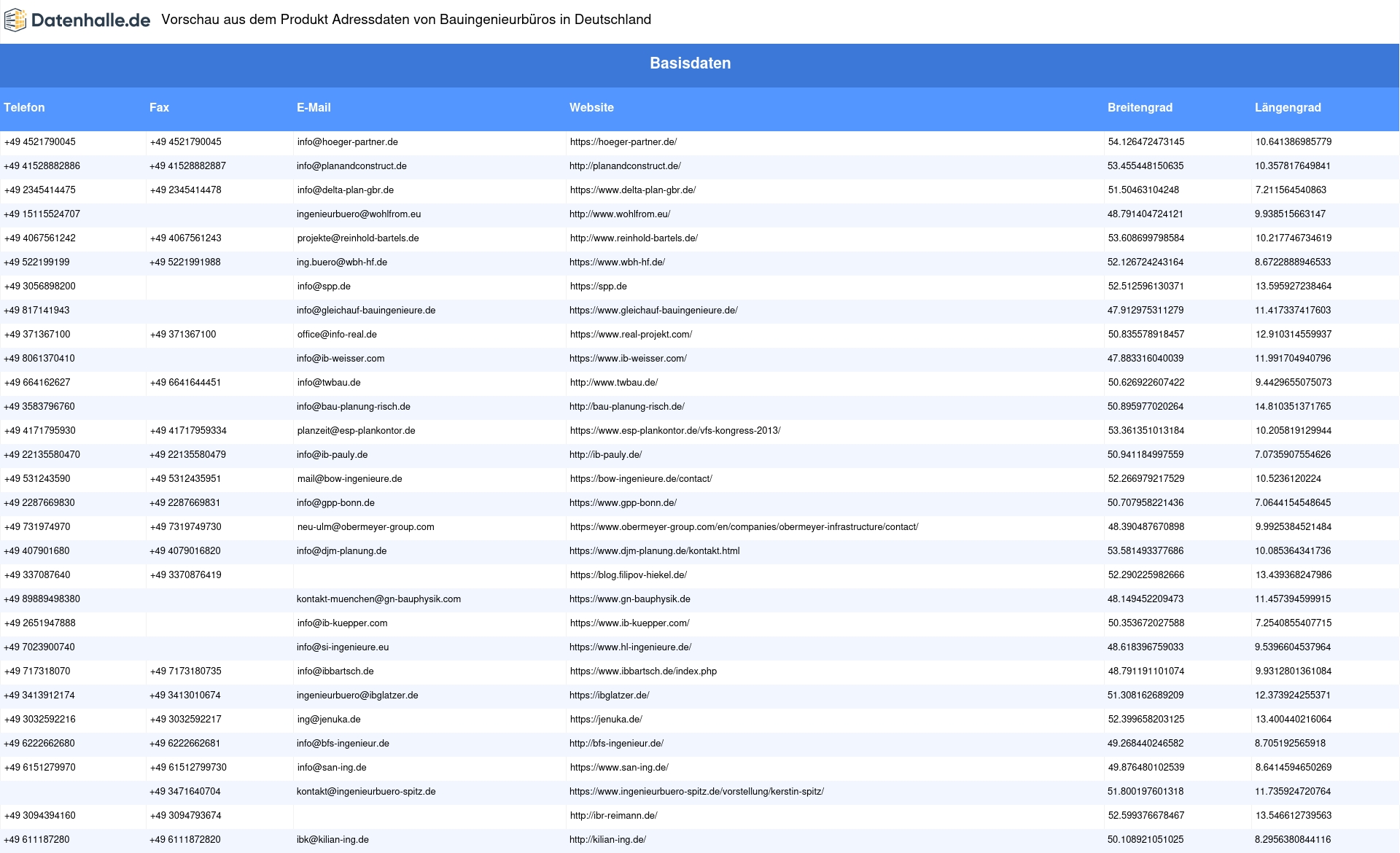Select the Website column header
This screenshot has height=853, width=1400.
click(x=591, y=108)
